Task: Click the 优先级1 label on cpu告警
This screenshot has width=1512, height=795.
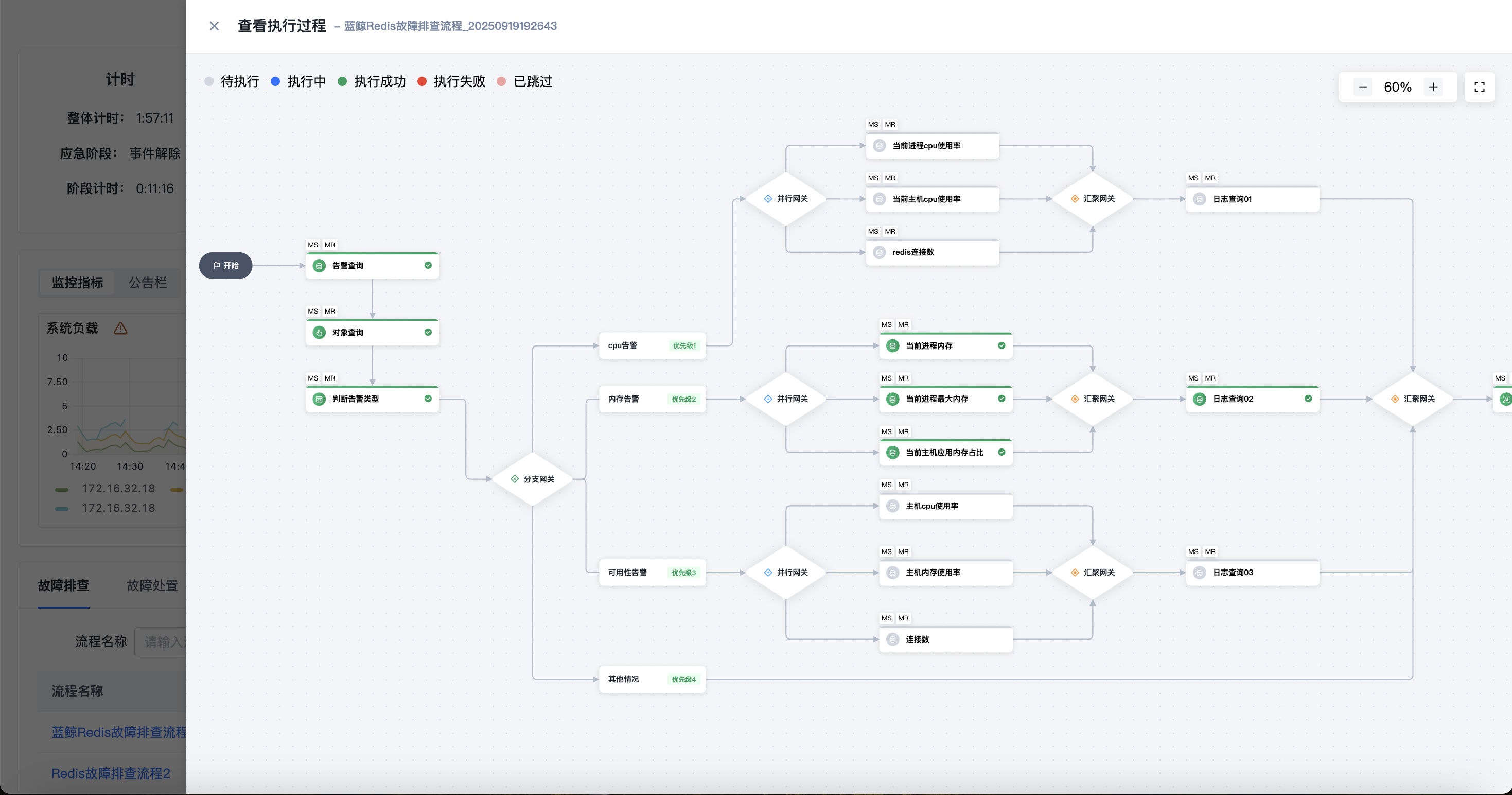Action: coord(684,346)
